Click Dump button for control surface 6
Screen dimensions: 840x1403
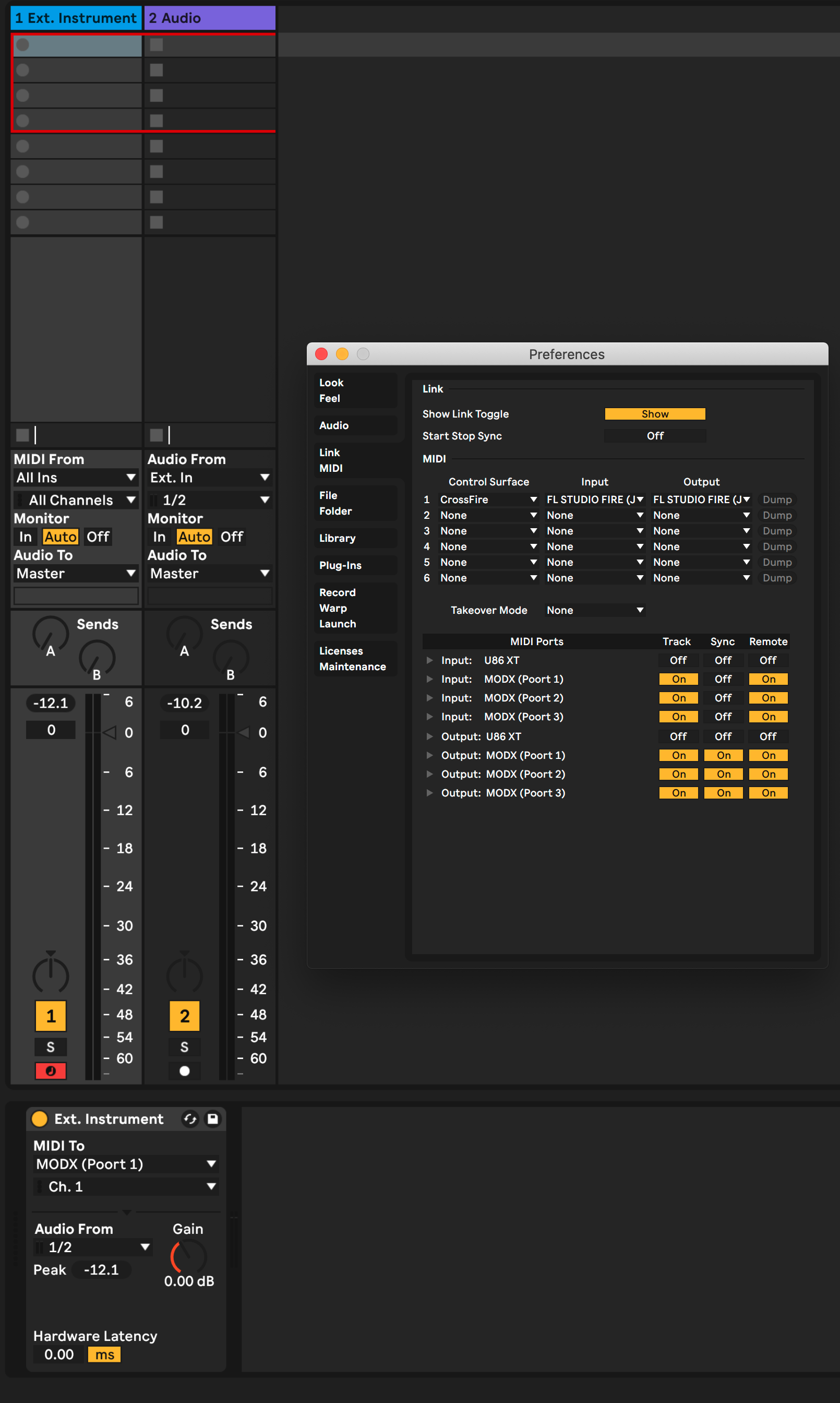pos(776,577)
